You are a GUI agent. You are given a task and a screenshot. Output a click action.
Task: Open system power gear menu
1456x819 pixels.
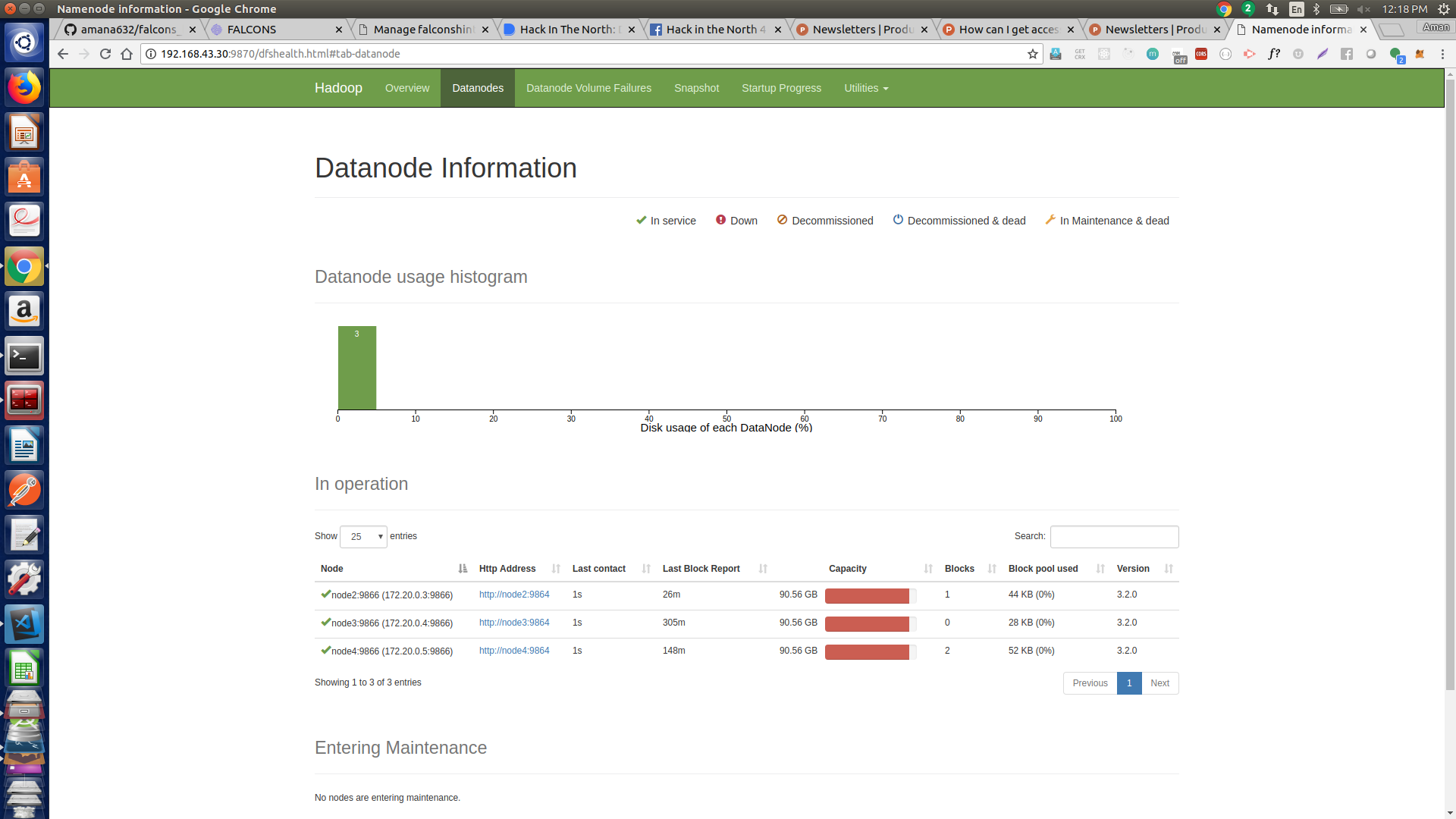tap(1444, 9)
